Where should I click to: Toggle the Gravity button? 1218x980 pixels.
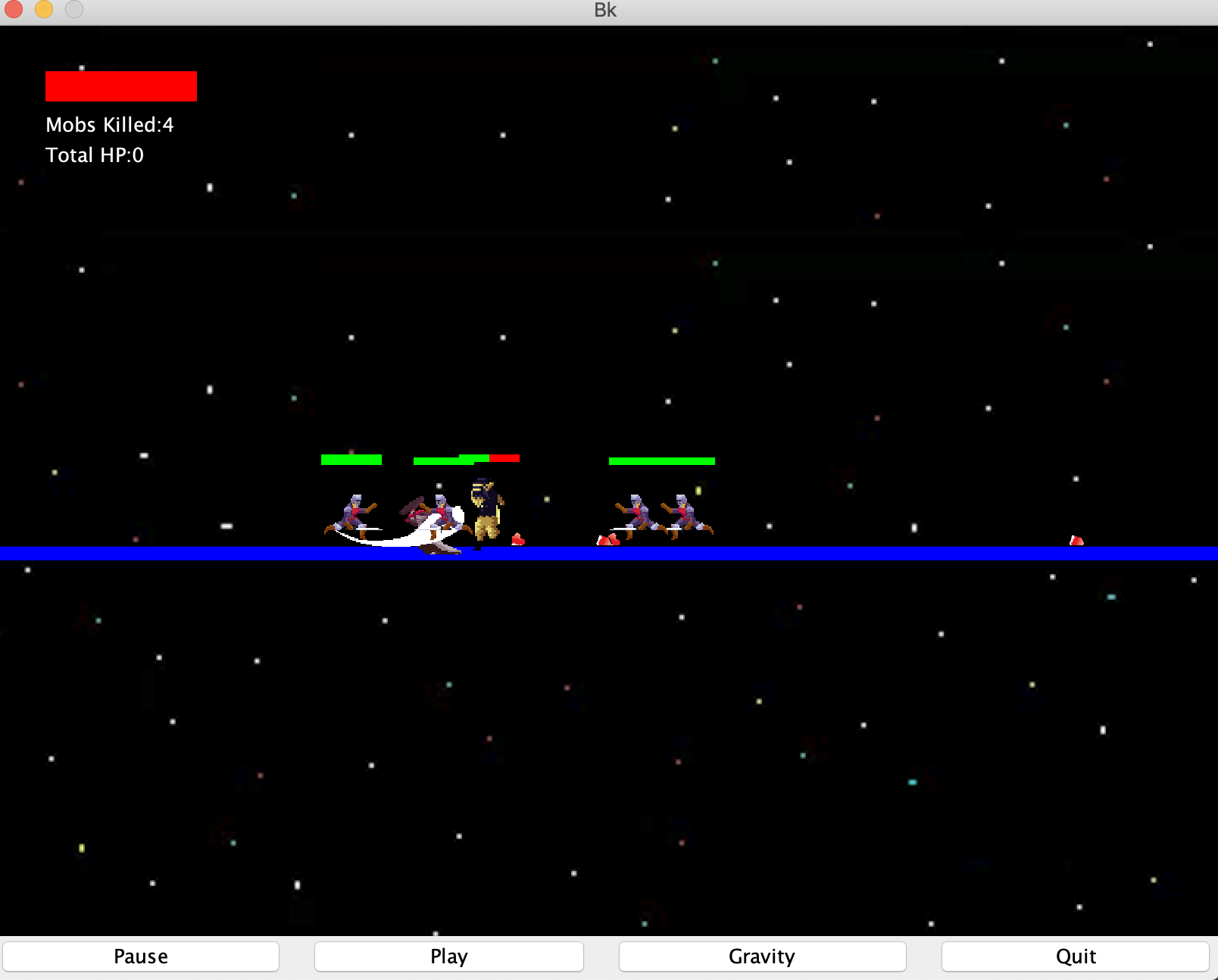[x=762, y=956]
